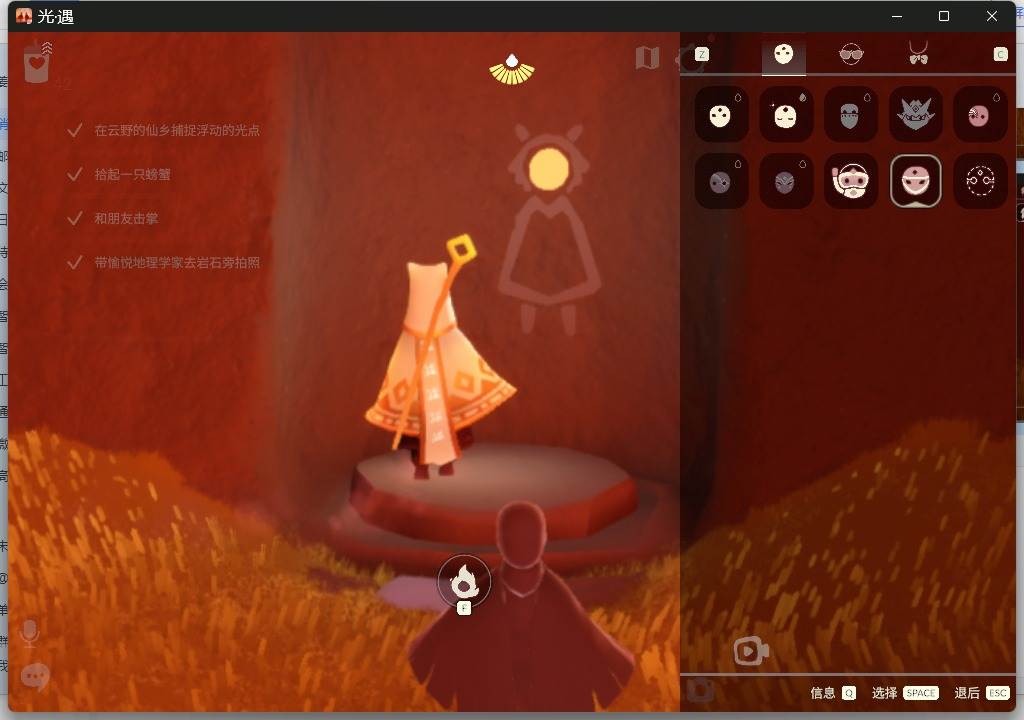This screenshot has height=720, width=1024.
Task: Click quest text 带愉悦地理学家去岩石旁拍照
Action: click(x=177, y=263)
